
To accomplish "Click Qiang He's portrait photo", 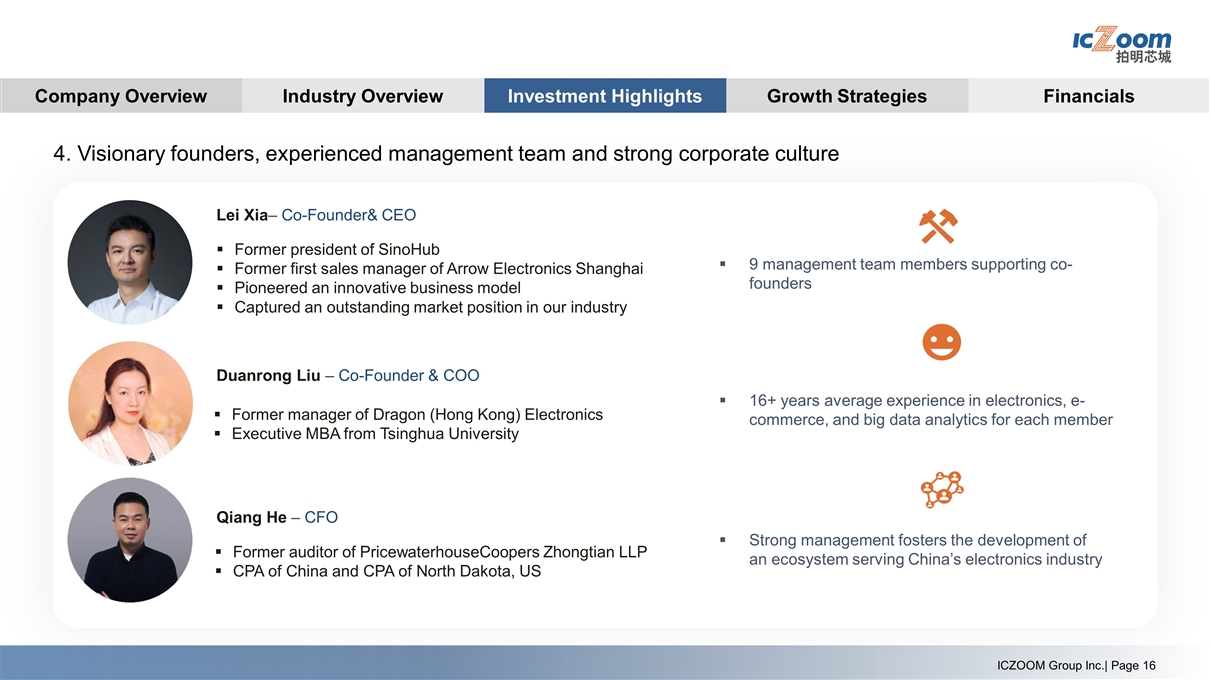I will (x=130, y=540).
